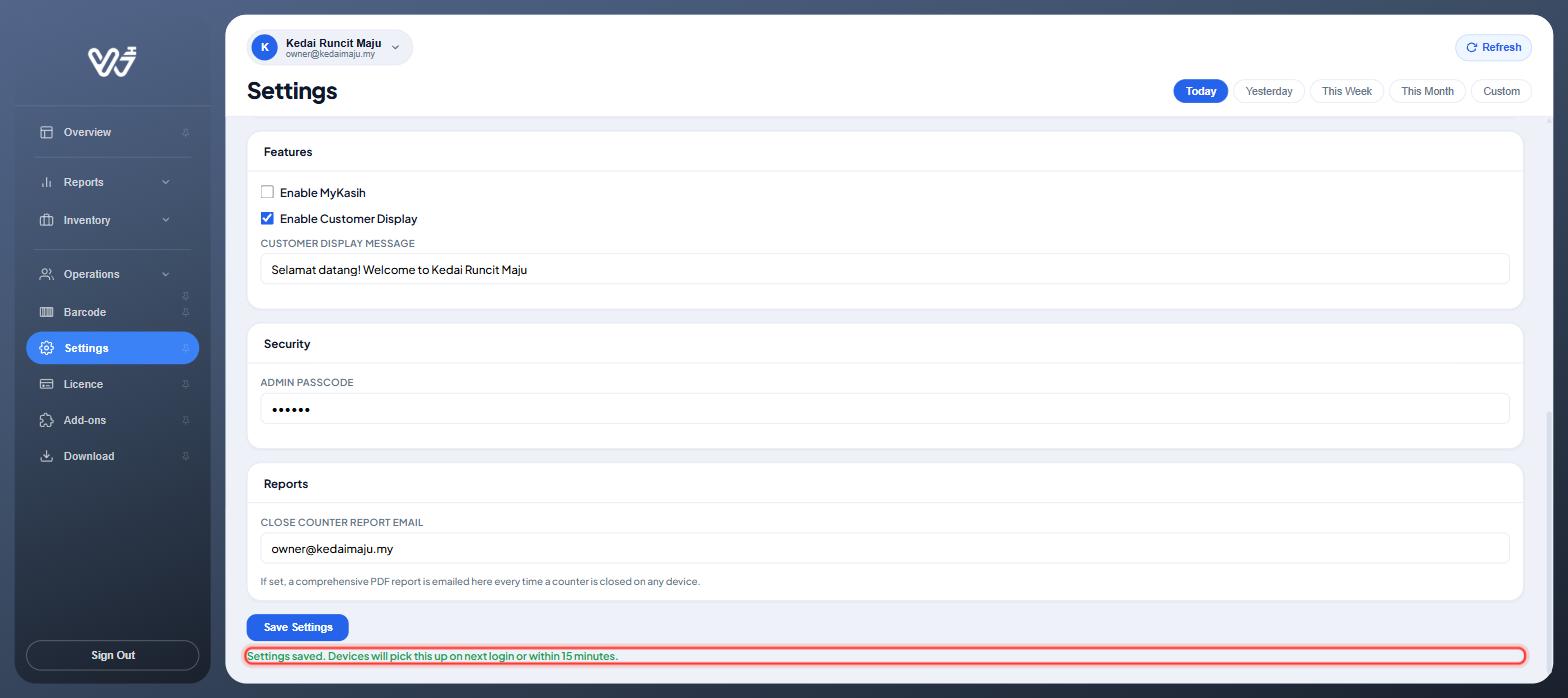Expand the Inventory submenu chevron
The height and width of the screenshot is (698, 1568).
coord(166,220)
